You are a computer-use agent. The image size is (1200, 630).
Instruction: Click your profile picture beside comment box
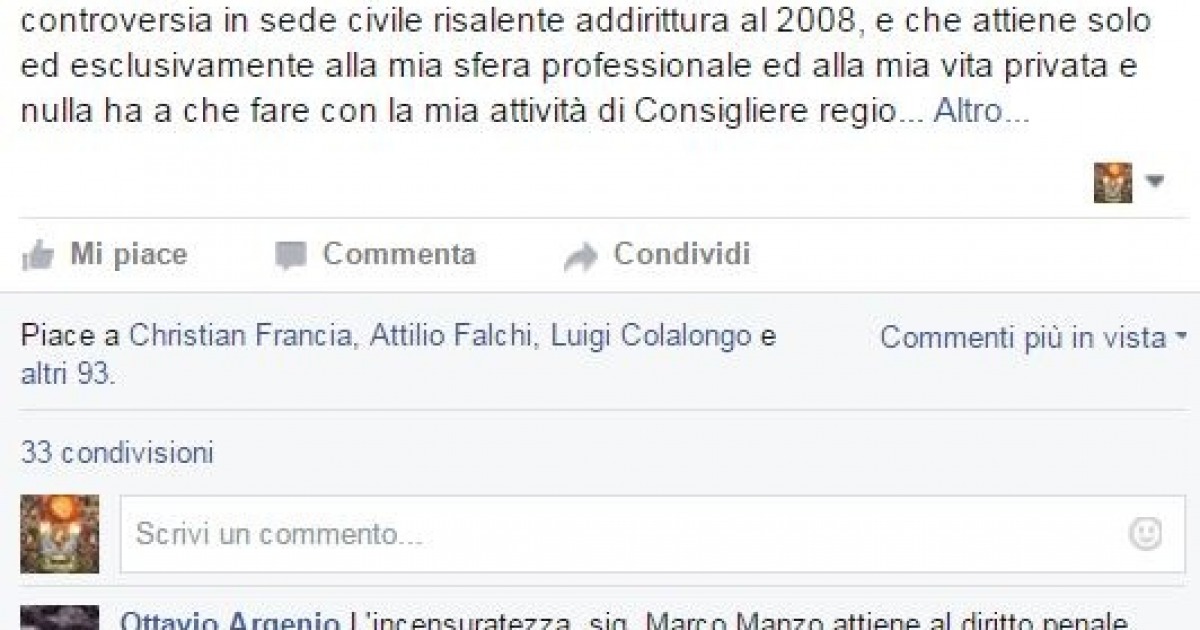[x=60, y=534]
